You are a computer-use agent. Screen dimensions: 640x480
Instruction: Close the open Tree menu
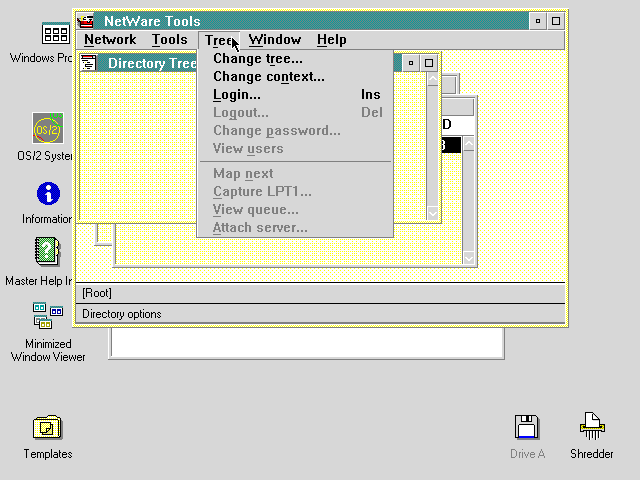coord(219,40)
